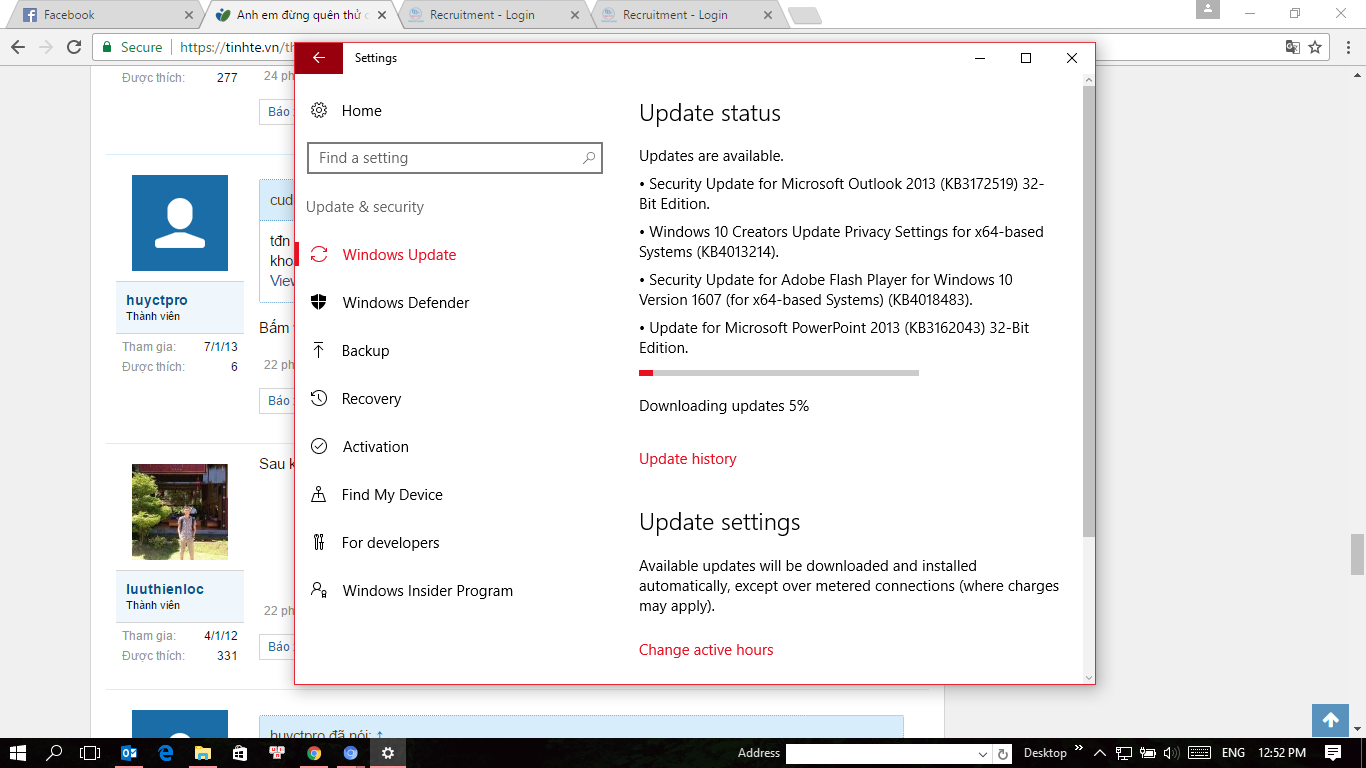Click Change active hours link
This screenshot has height=768, width=1366.
click(706, 650)
